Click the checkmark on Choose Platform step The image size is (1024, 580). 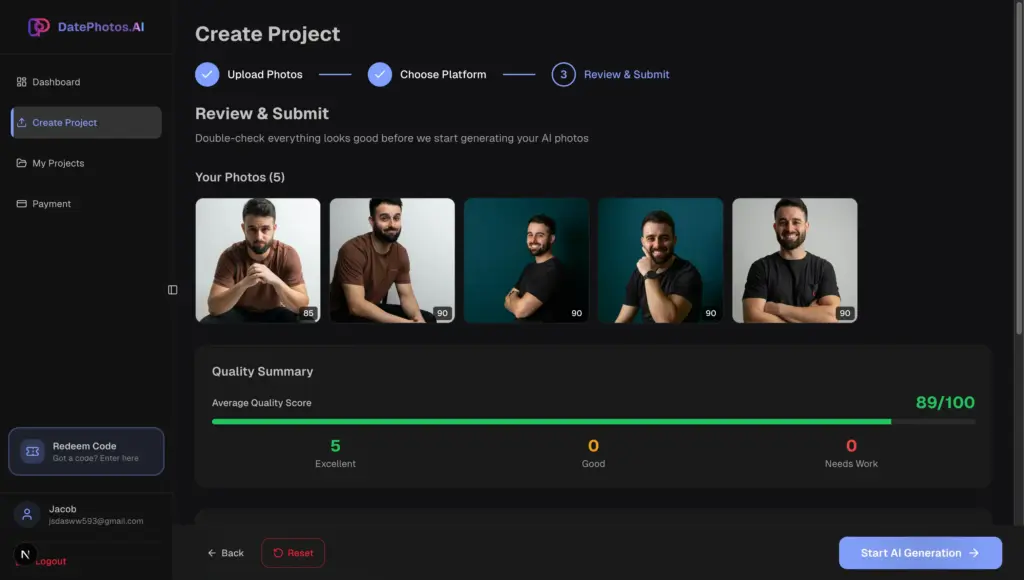[x=380, y=74]
